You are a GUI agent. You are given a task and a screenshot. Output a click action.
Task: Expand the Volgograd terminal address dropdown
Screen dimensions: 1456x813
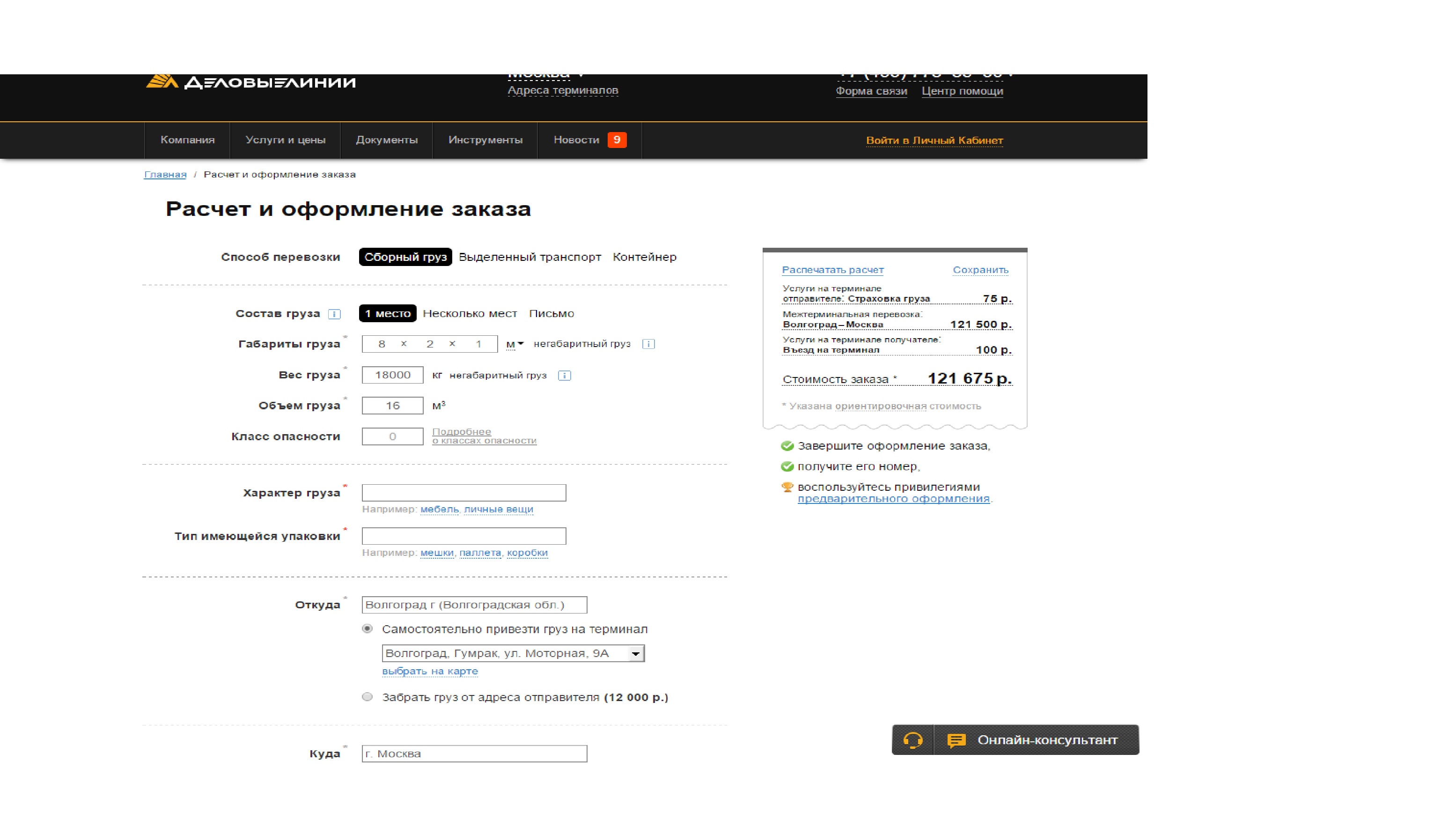coord(636,654)
